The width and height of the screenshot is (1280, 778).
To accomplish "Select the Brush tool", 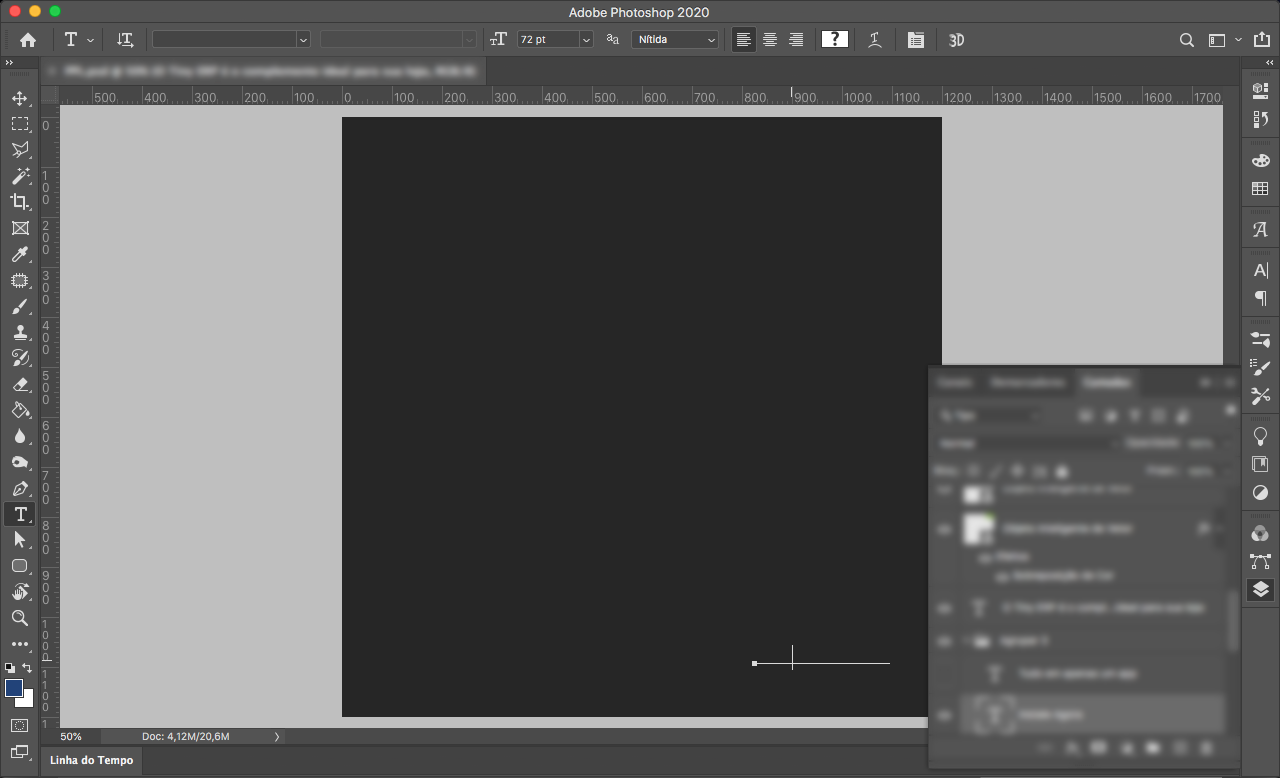I will [20, 306].
